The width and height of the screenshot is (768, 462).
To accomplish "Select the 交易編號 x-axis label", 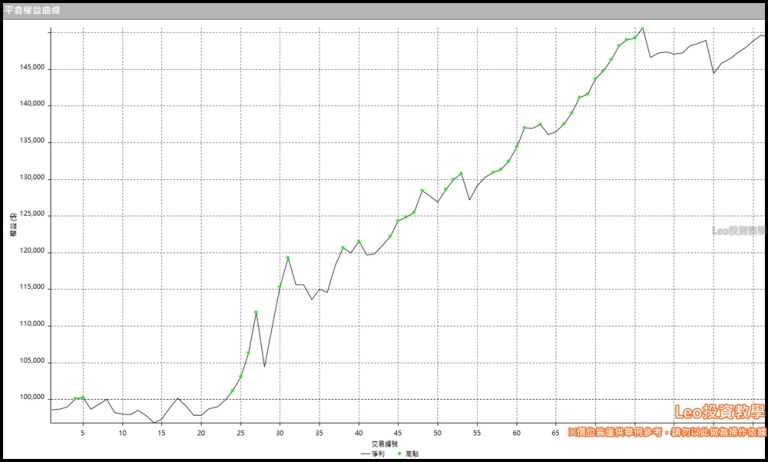I will pyautogui.click(x=384, y=441).
